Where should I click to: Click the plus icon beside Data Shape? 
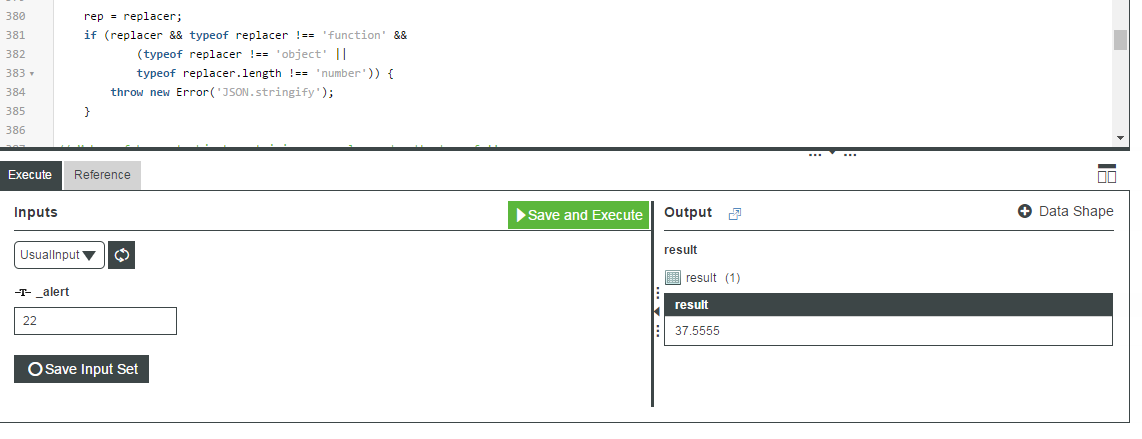(x=1025, y=211)
